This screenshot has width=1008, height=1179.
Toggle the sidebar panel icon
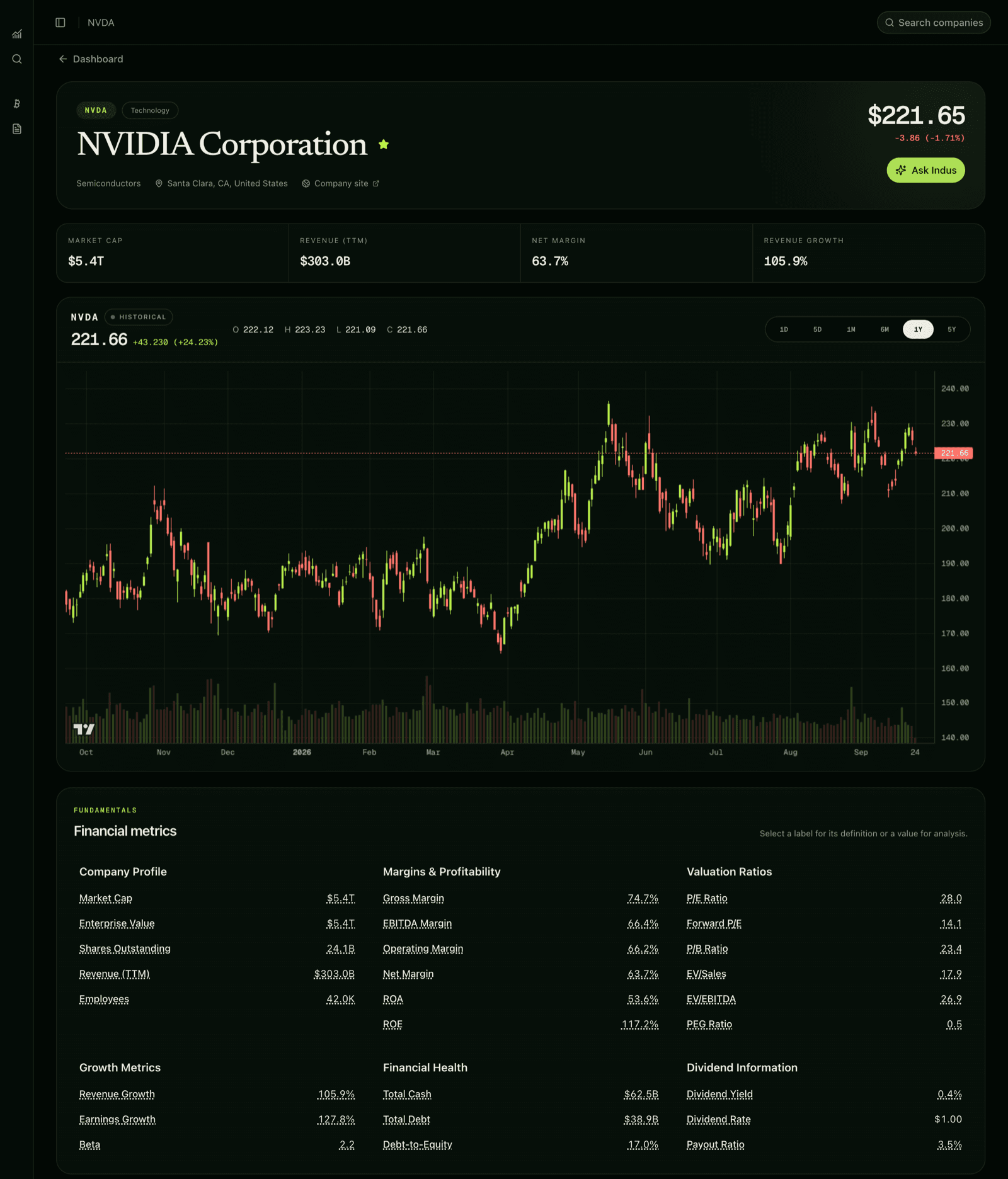pos(60,23)
